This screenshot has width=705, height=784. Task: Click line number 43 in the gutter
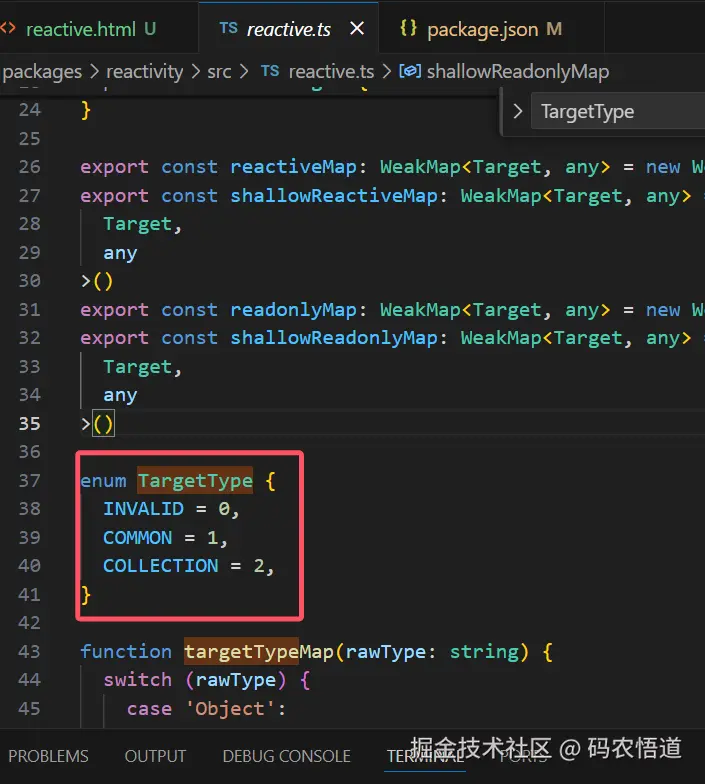pyautogui.click(x=30, y=652)
